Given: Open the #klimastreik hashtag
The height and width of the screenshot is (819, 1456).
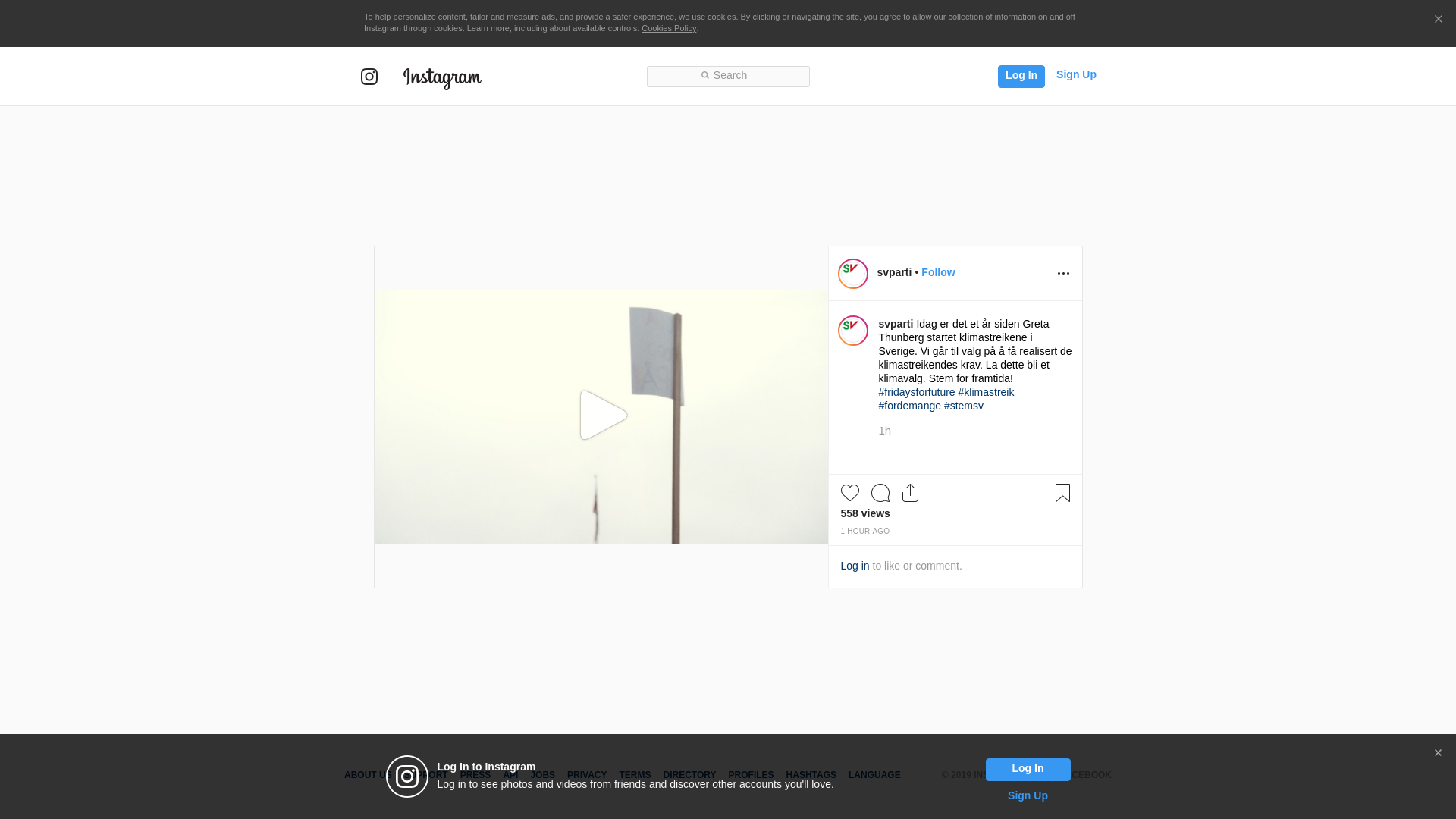Looking at the screenshot, I should 986,392.
